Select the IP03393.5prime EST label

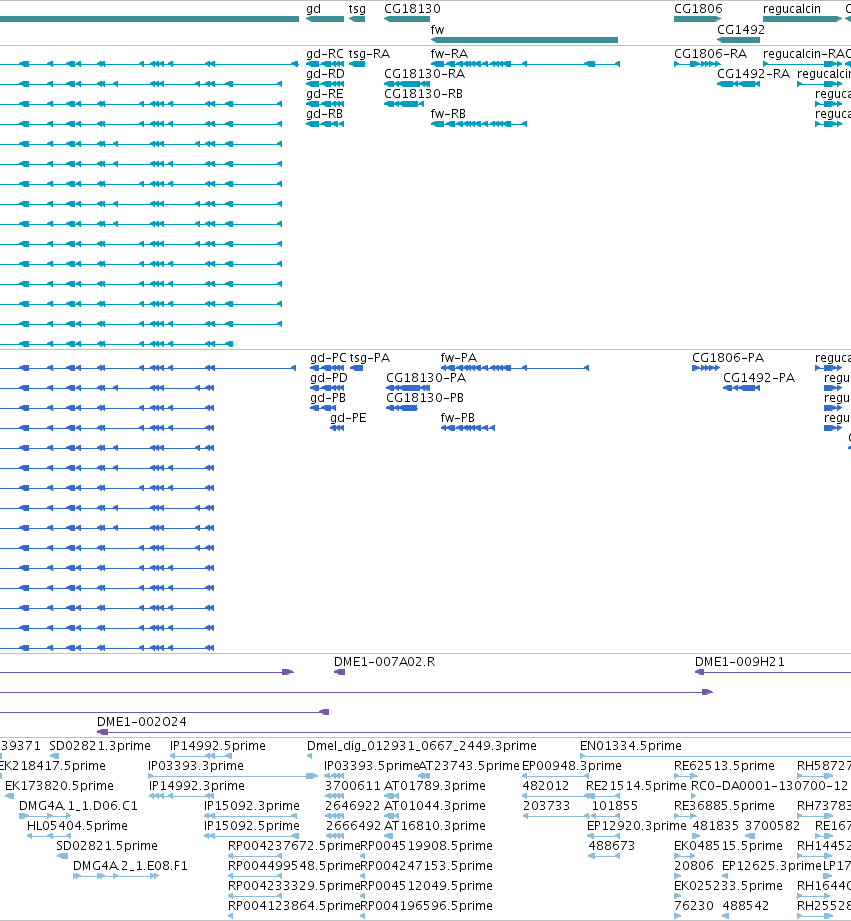coord(371,766)
